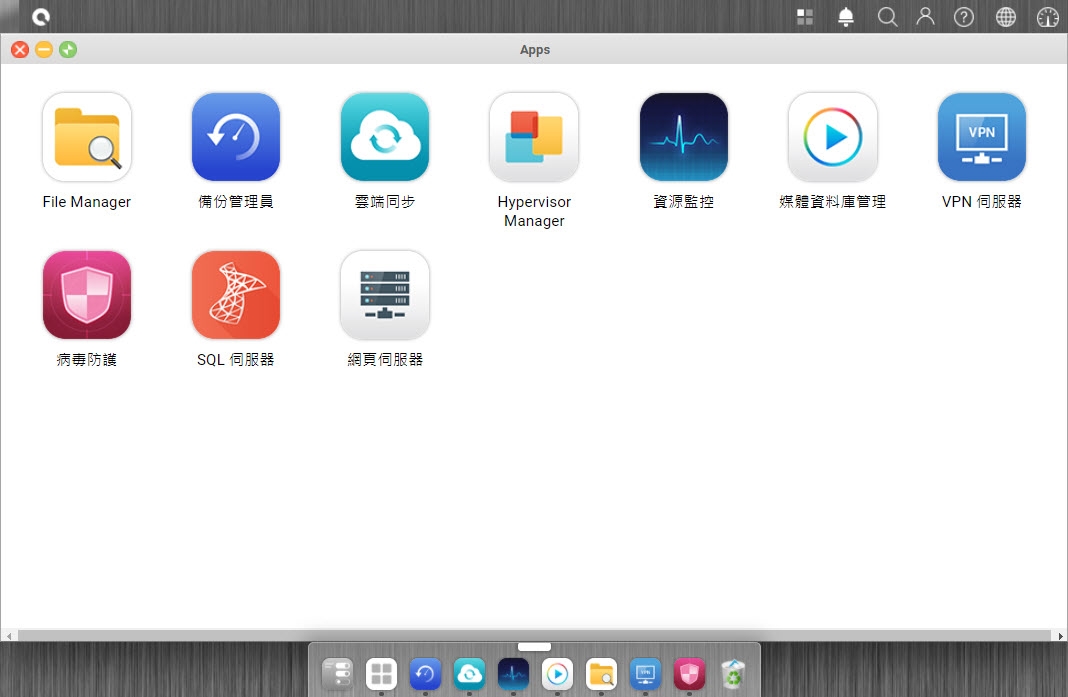Click backup manager icon in dock
This screenshot has height=697, width=1068.
pyautogui.click(x=425, y=674)
